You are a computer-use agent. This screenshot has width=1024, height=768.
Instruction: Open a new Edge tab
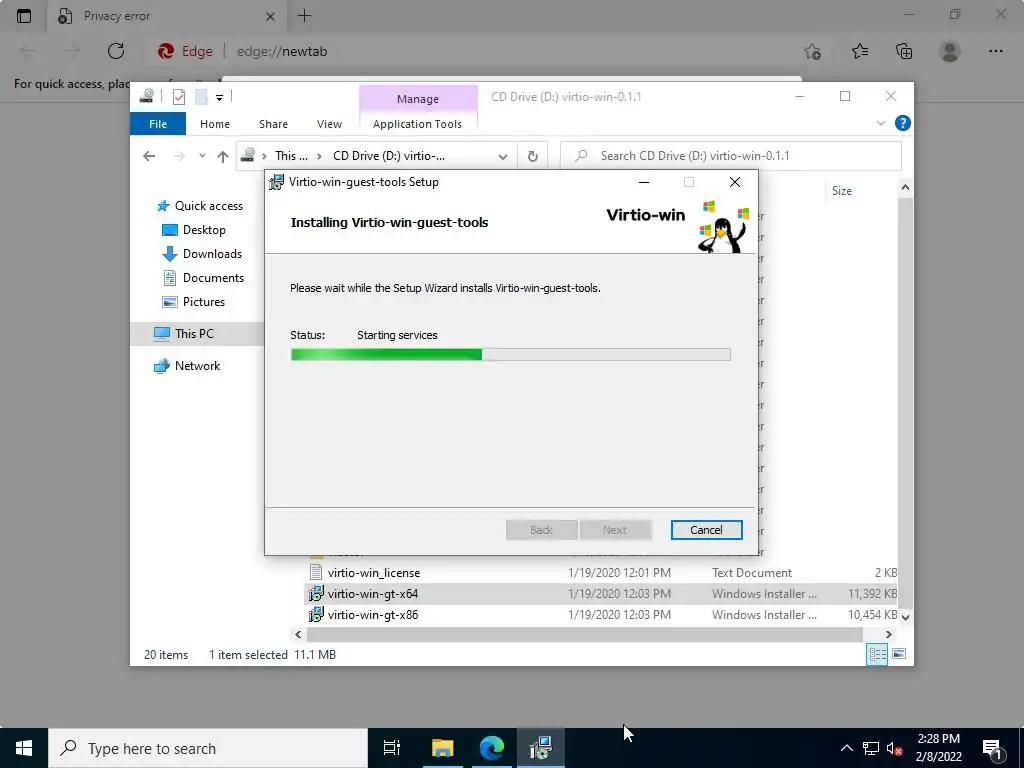pos(304,16)
